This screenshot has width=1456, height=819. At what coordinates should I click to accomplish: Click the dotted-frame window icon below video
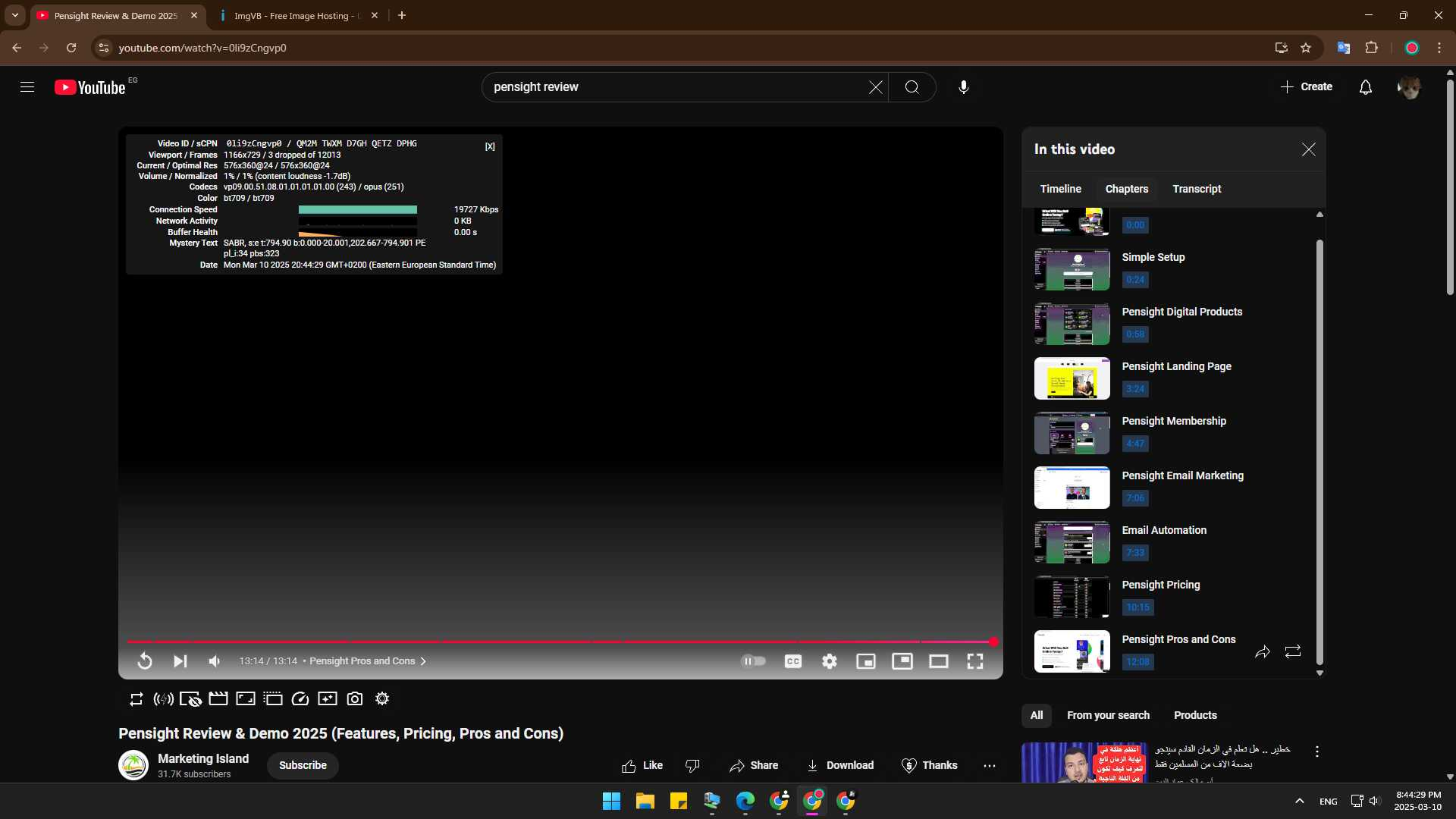(273, 699)
